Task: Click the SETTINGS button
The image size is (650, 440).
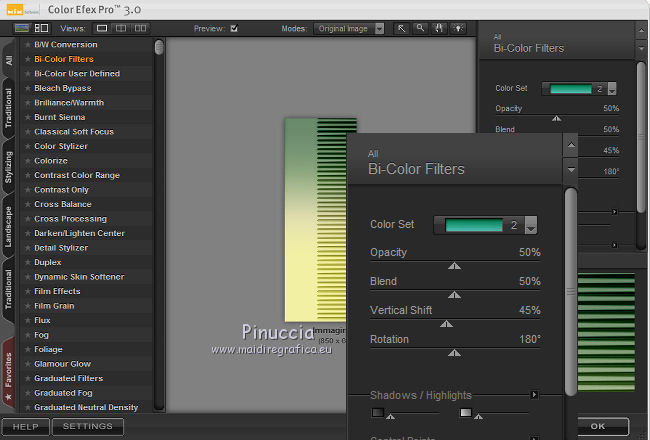Action: coord(87,427)
